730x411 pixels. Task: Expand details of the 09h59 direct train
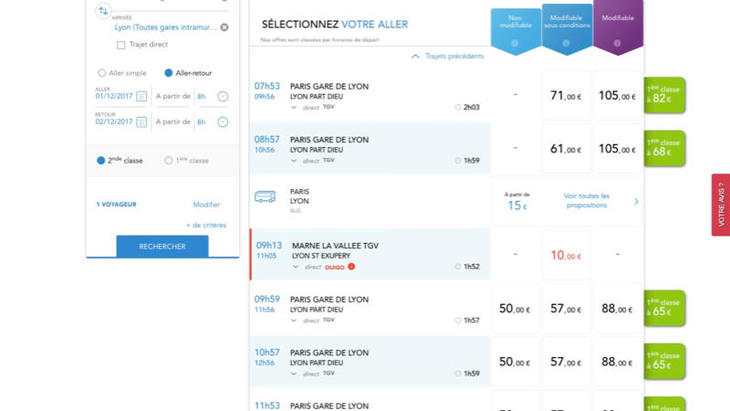pyautogui.click(x=294, y=320)
